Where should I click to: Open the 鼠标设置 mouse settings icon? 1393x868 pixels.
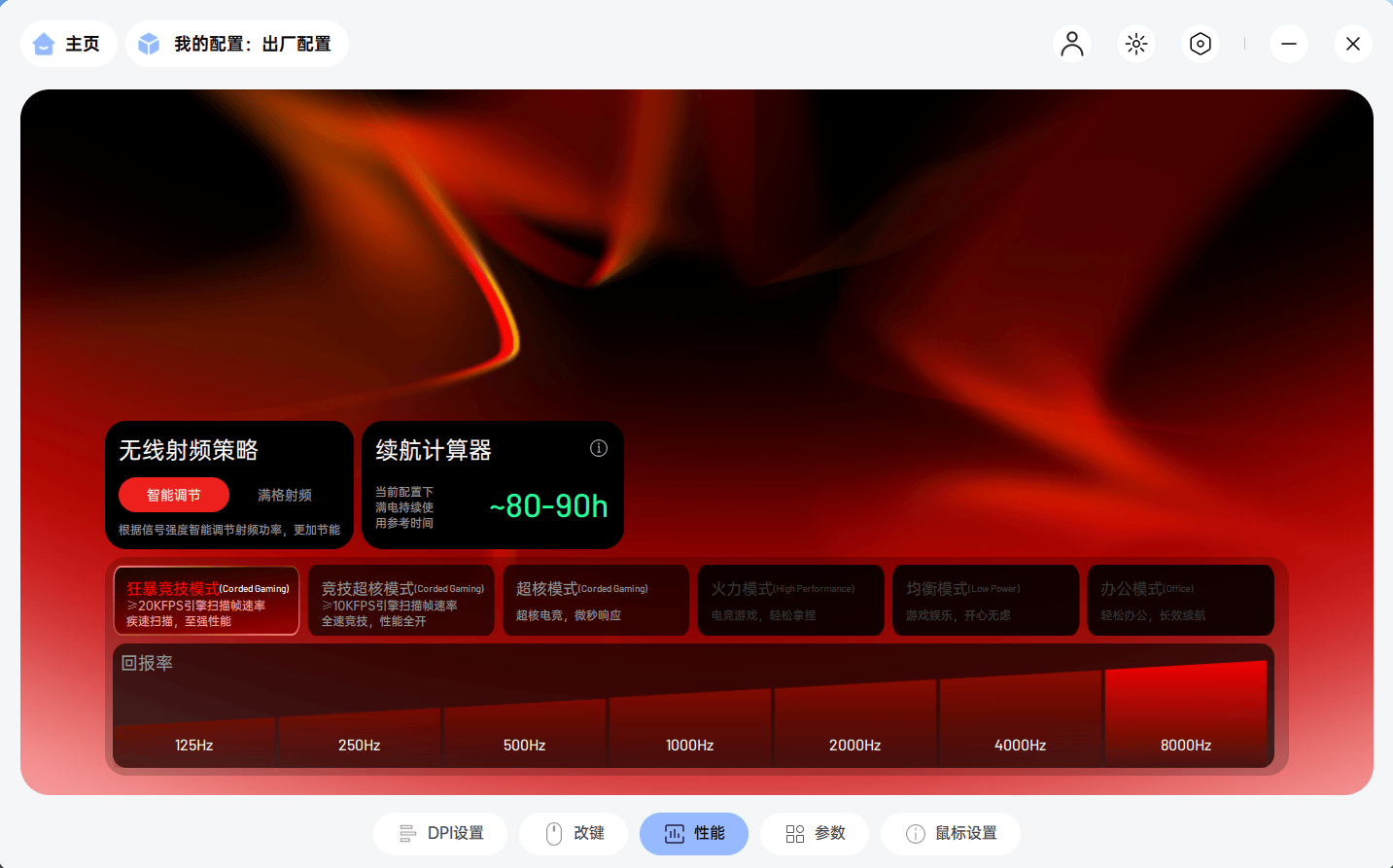[914, 833]
